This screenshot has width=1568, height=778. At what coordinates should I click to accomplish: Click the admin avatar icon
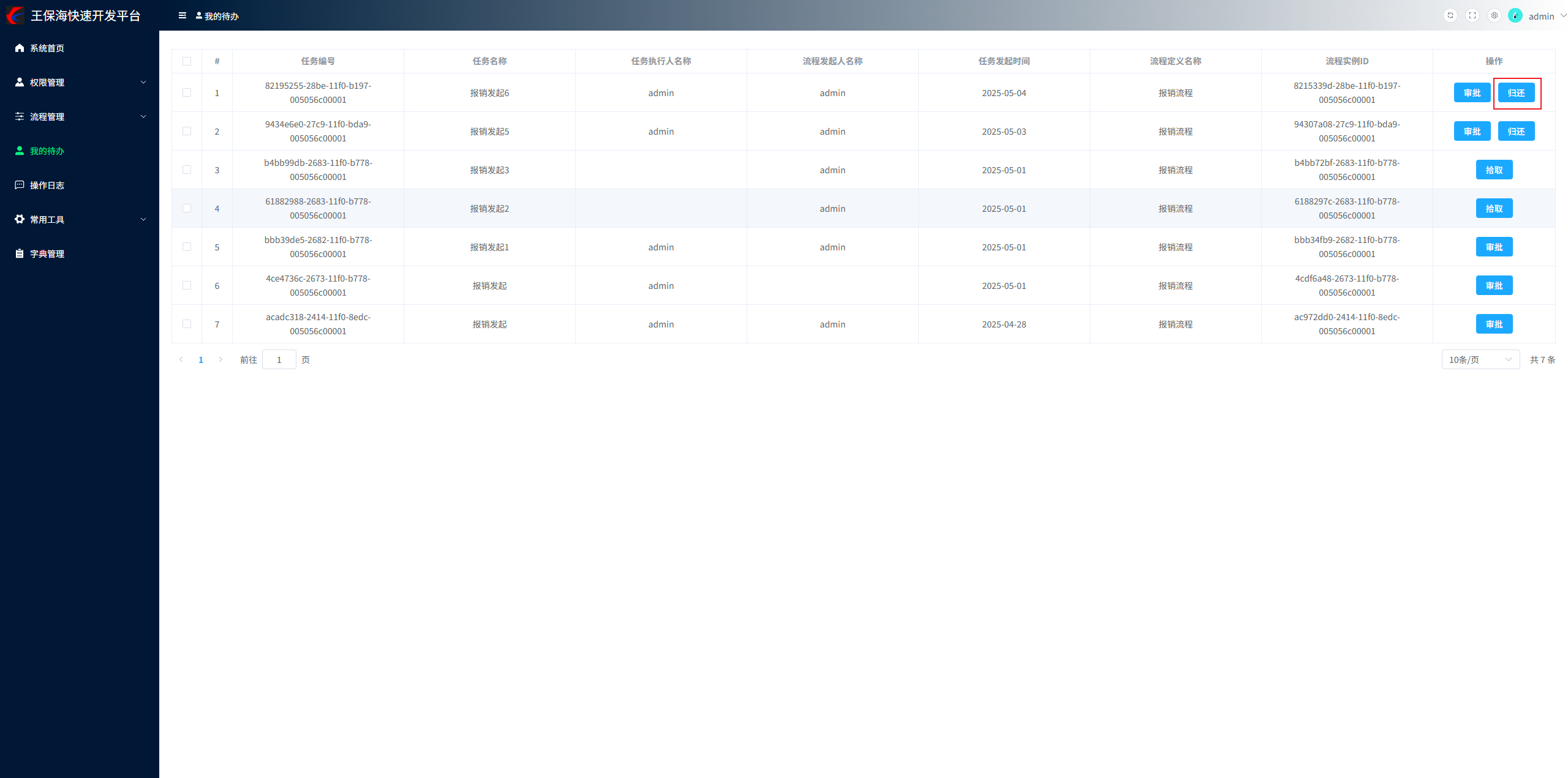click(1515, 15)
